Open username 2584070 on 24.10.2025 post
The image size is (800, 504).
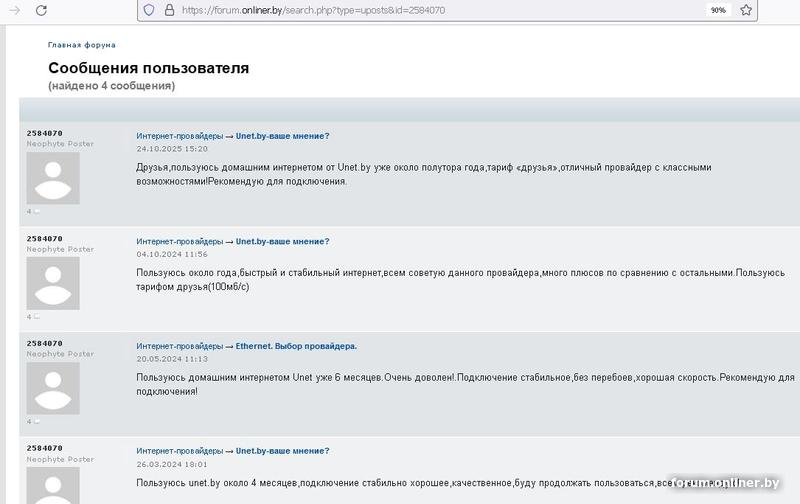[44, 133]
